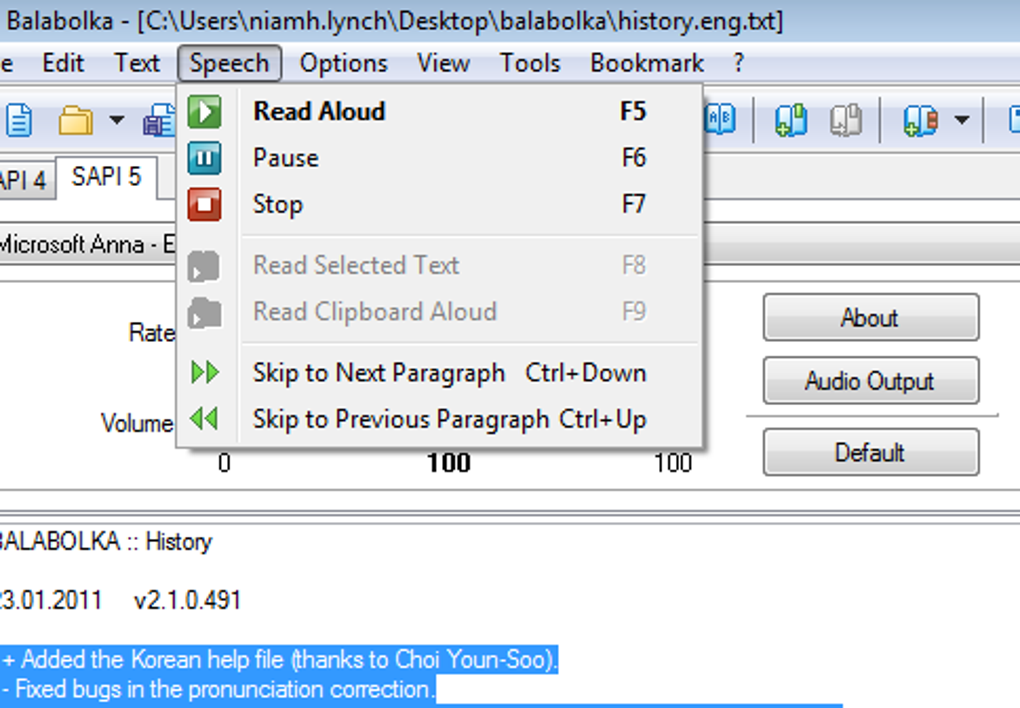Click the Skip to Previous Paragraph arrows icon
Image resolution: width=1020 pixels, height=708 pixels.
[205, 418]
